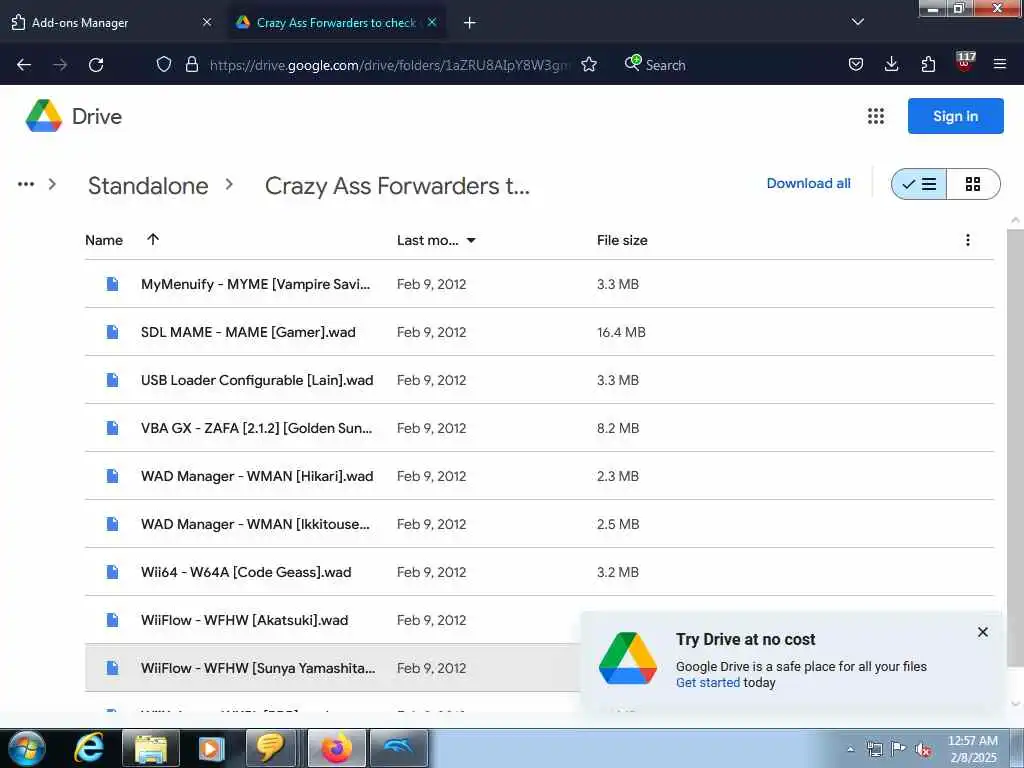Viewport: 1024px width, 768px height.
Task: Open the Standalone folder breadcrumb
Action: point(148,186)
